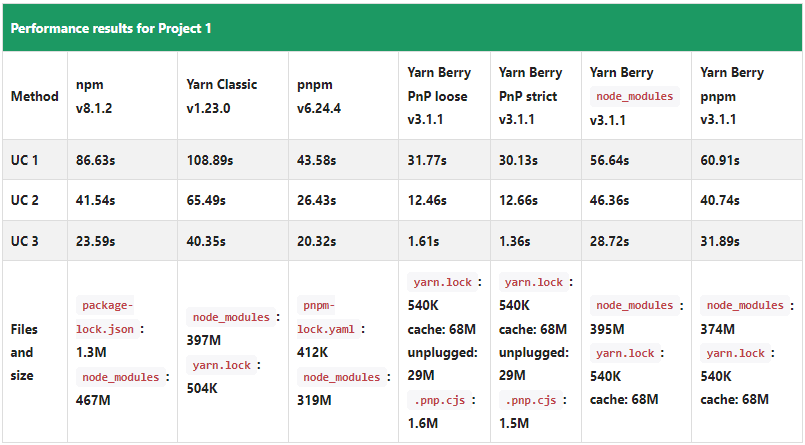
Task: Select the "UC 1" row label
Action: tap(25, 160)
